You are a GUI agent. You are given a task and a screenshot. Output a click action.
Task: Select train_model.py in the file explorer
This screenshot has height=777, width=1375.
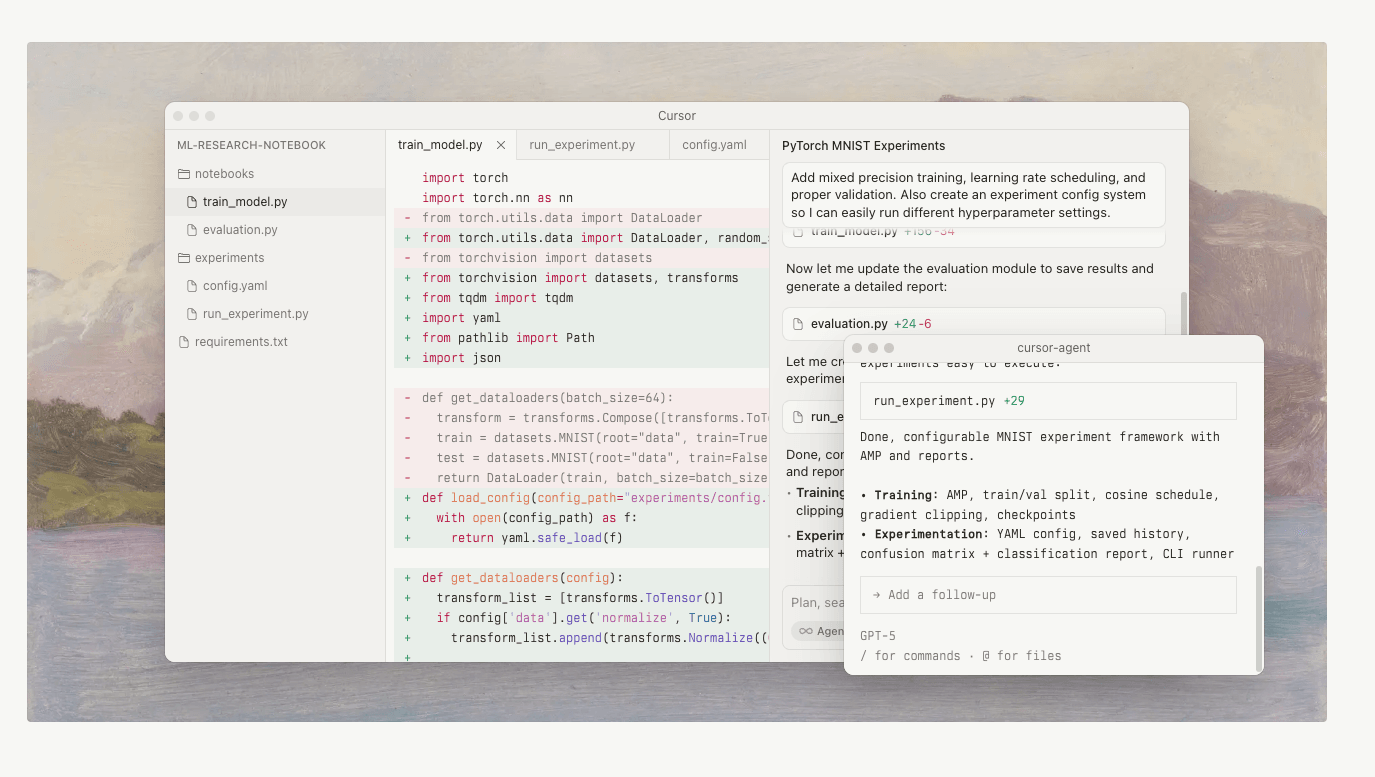tap(245, 202)
